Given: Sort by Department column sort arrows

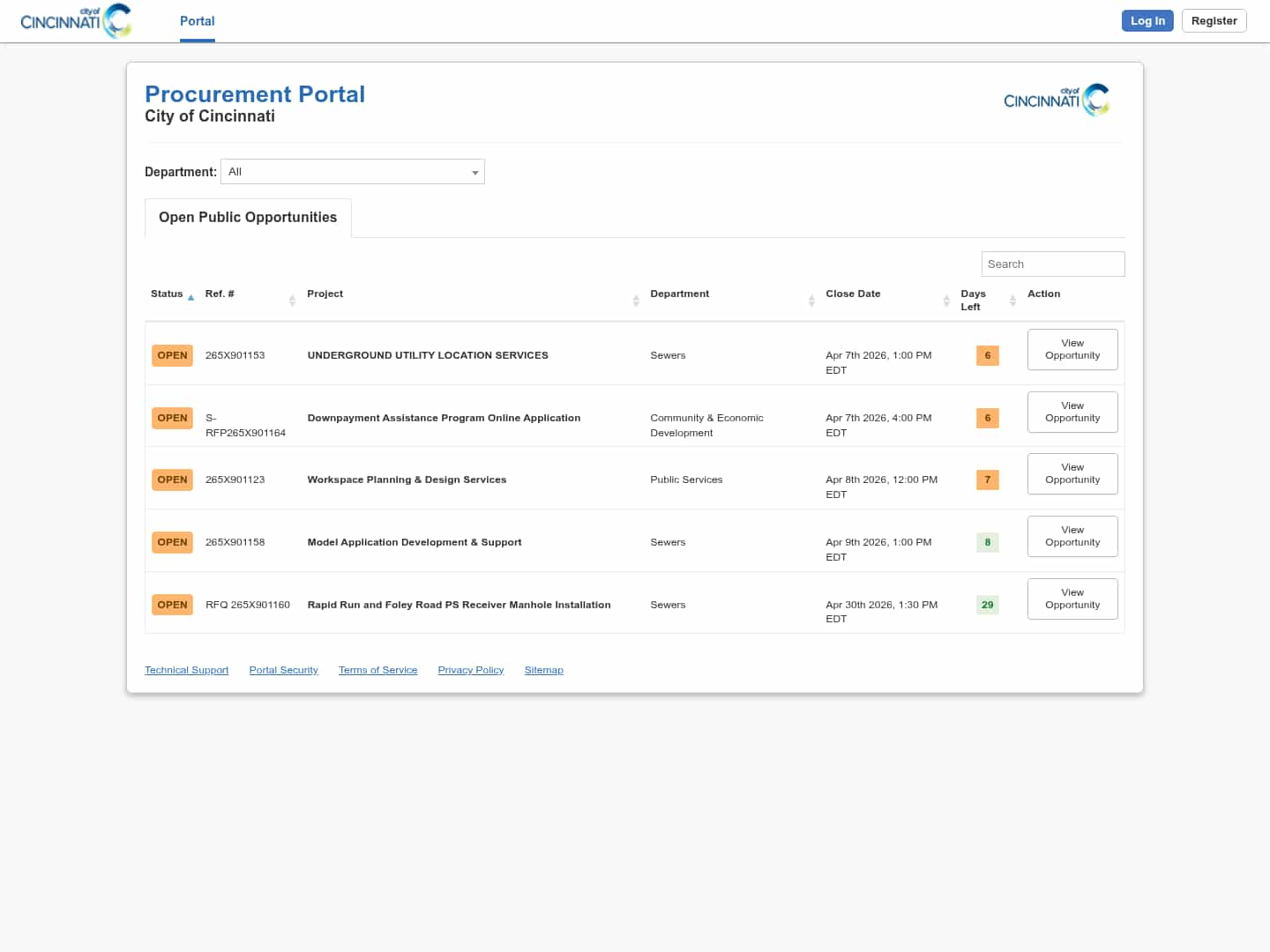Looking at the screenshot, I should pos(811,301).
